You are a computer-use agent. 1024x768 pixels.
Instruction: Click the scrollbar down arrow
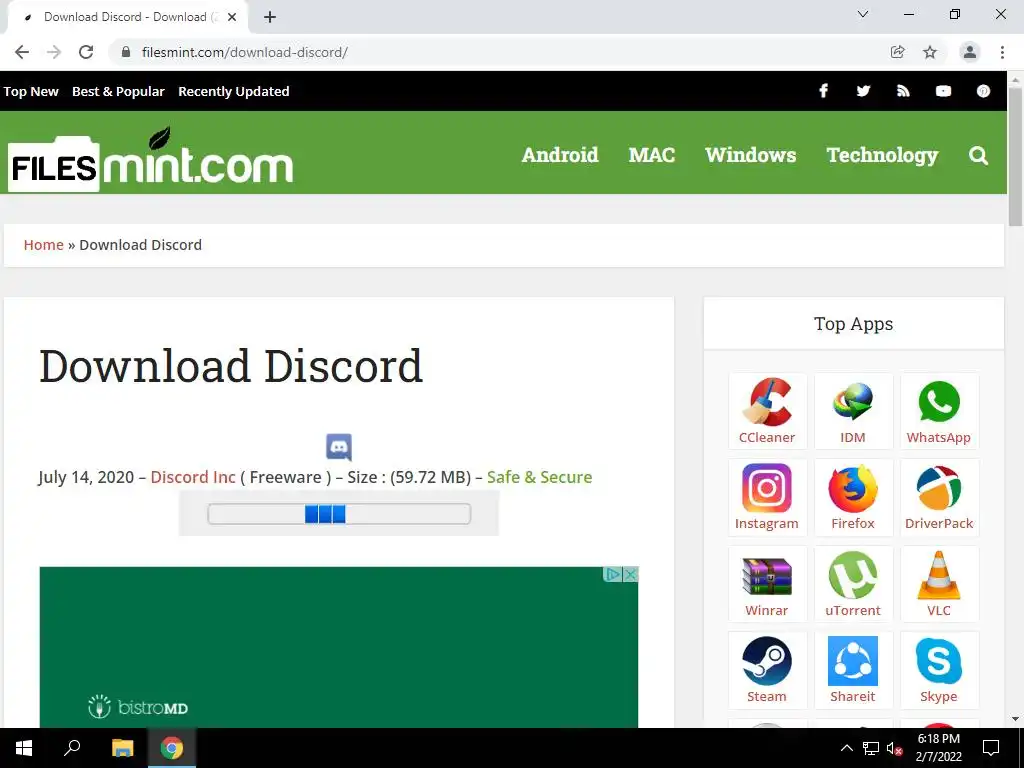tap(1016, 720)
